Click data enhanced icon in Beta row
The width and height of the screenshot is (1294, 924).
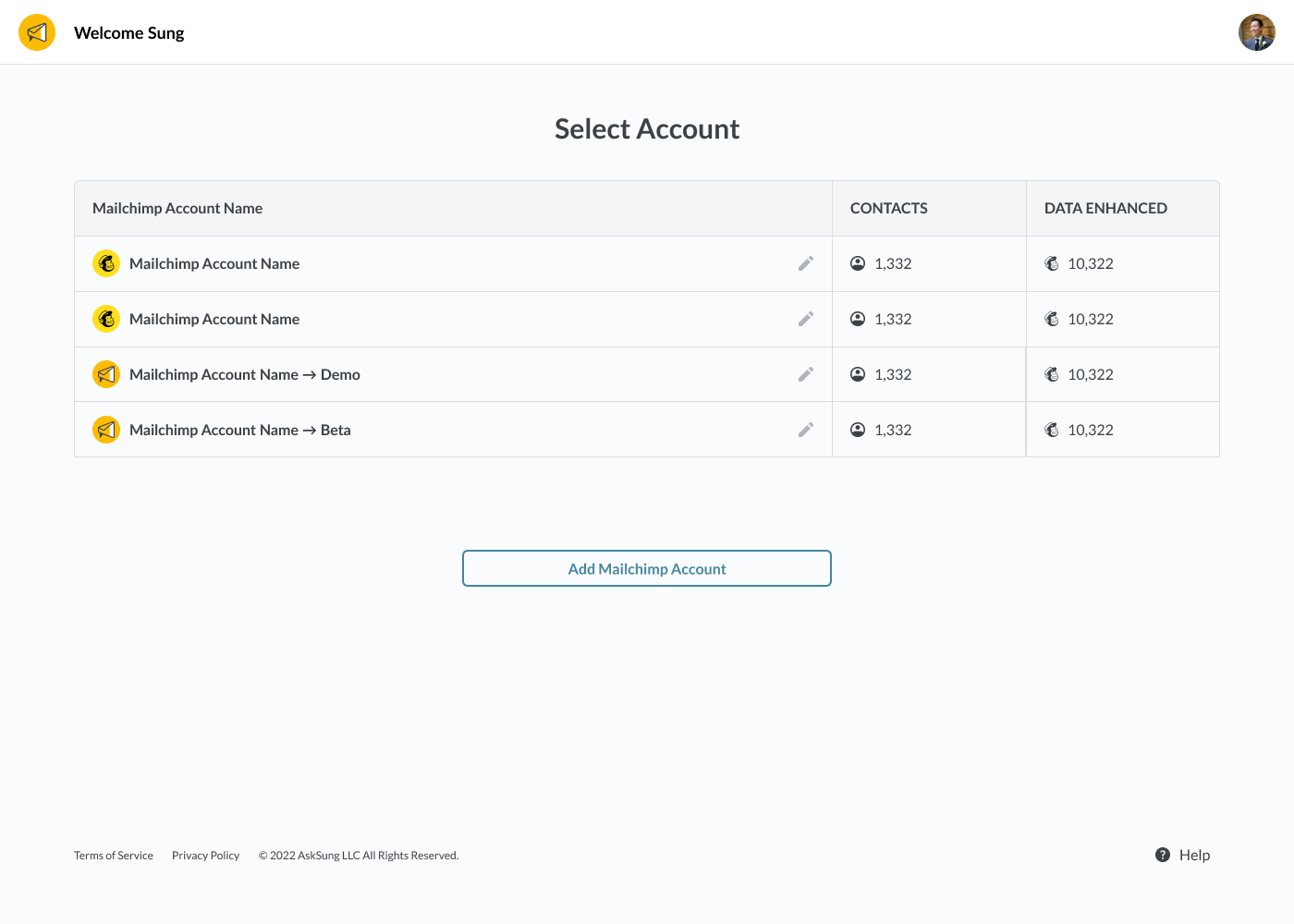[1052, 430]
